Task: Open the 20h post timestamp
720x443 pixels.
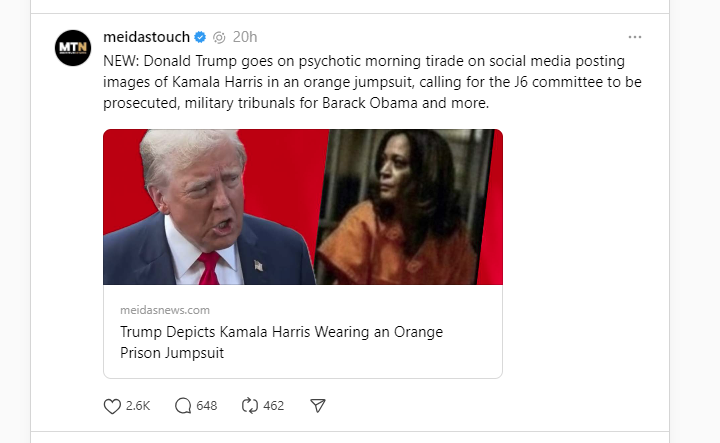Action: tap(244, 37)
